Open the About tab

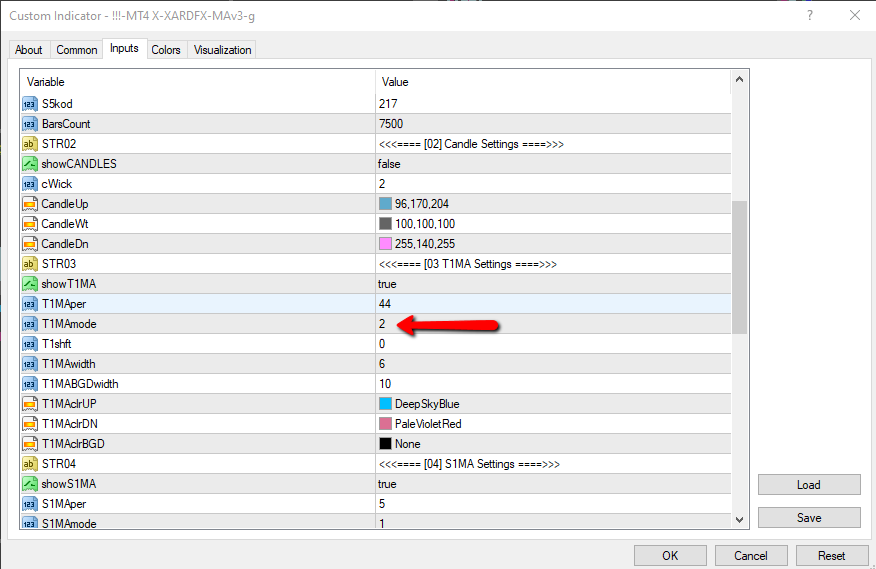pyautogui.click(x=28, y=50)
